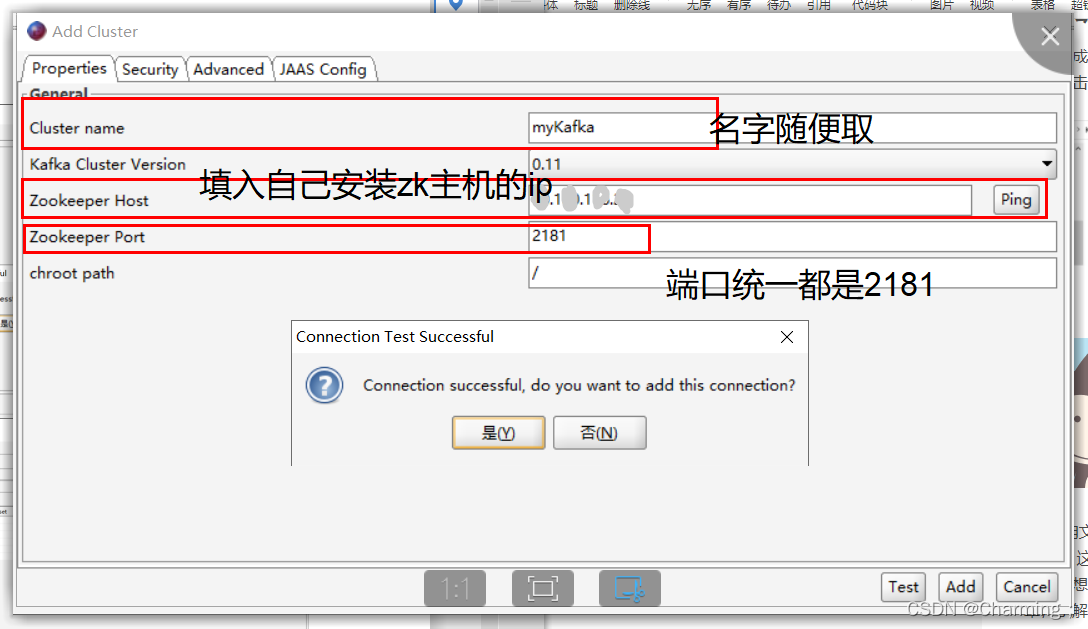The height and width of the screenshot is (629, 1088).
Task: Click the 1:1 actual-size view icon
Action: coord(455,588)
